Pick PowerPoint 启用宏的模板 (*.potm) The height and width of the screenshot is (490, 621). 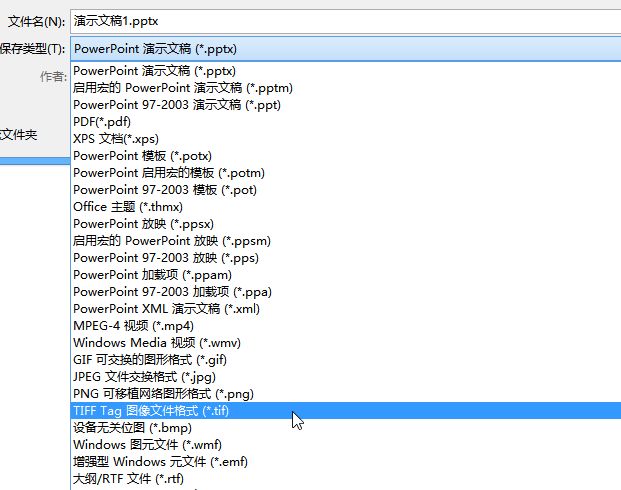click(345, 173)
